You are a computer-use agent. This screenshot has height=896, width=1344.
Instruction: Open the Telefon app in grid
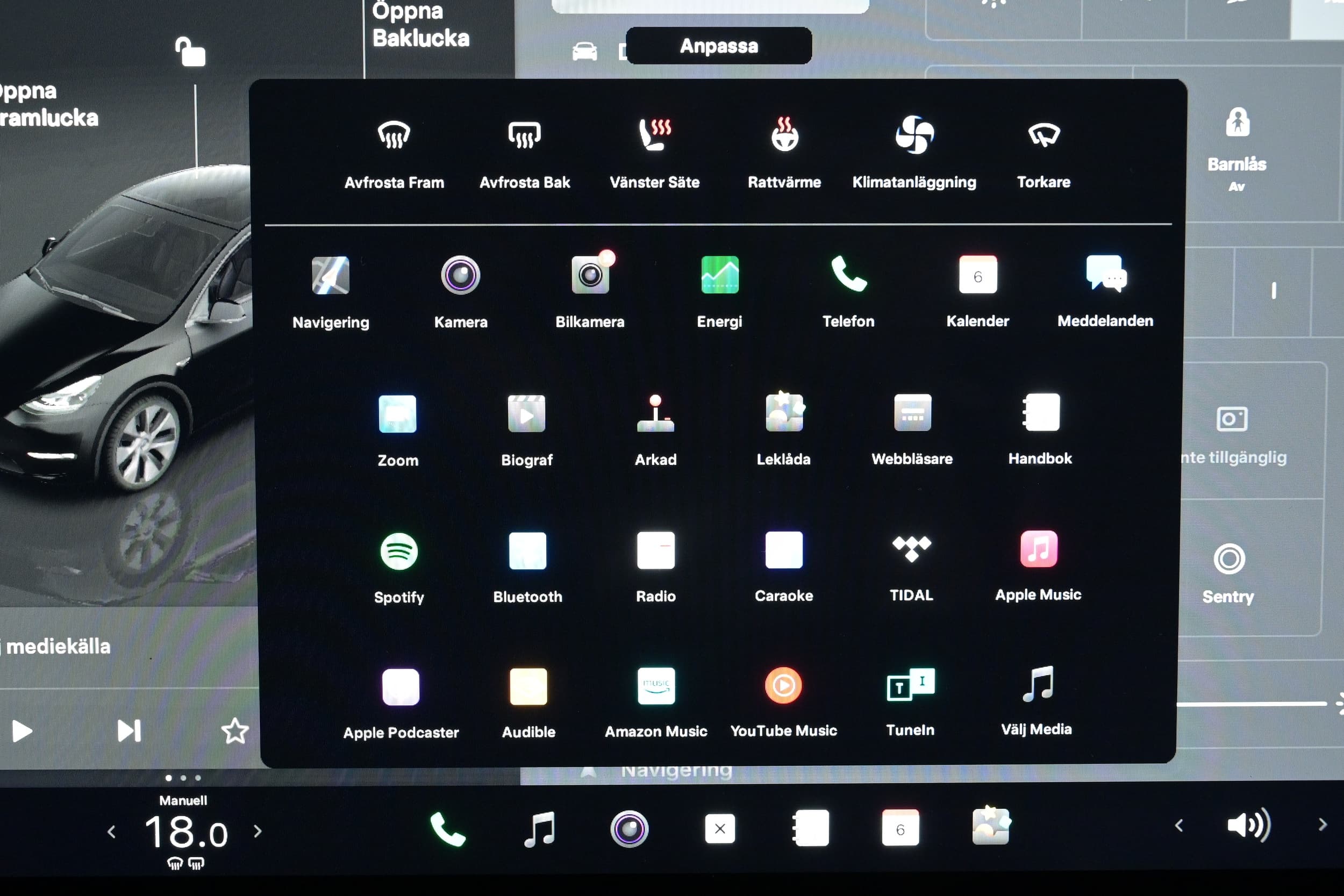848,291
